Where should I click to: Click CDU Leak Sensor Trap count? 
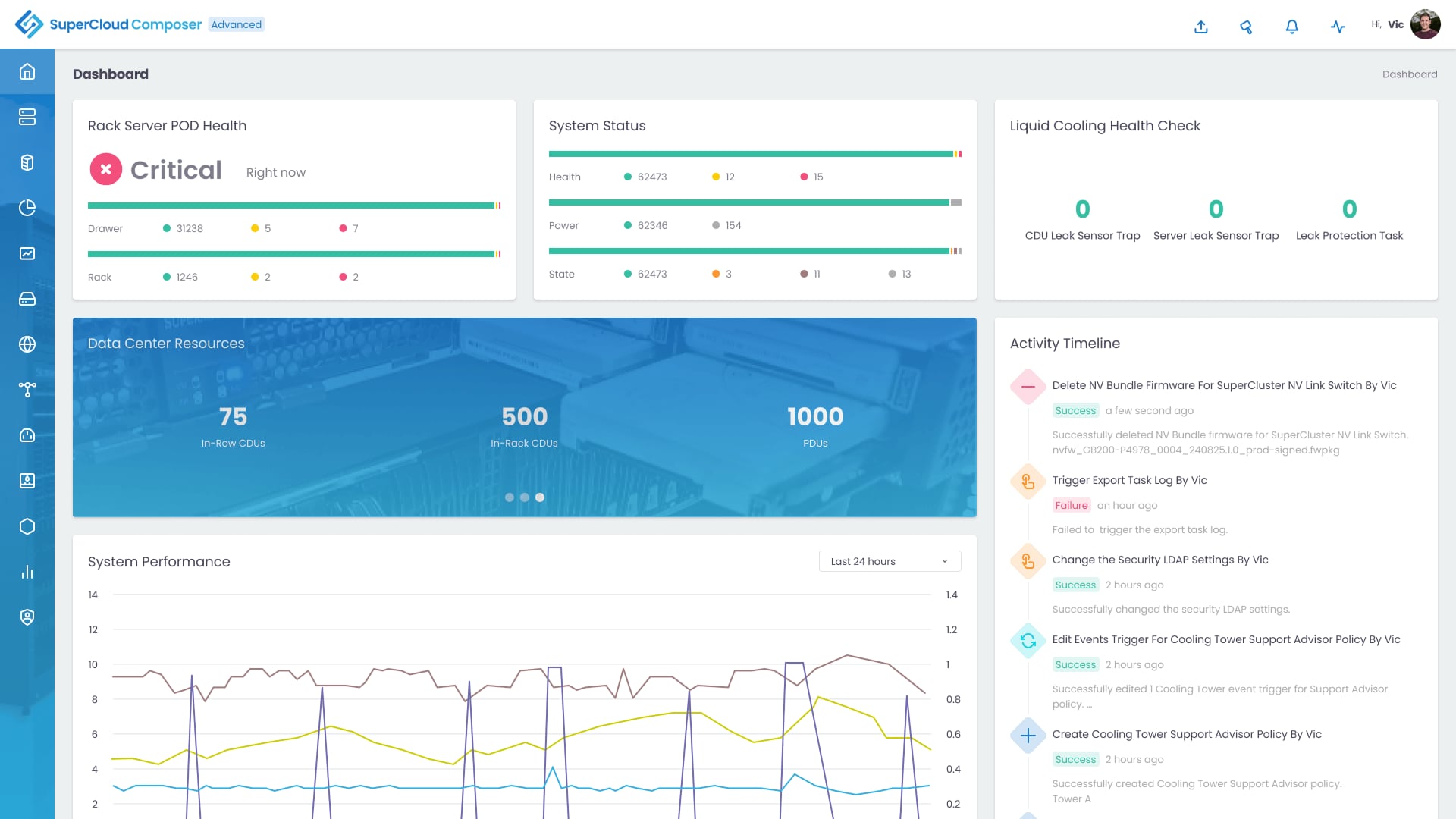1082,209
